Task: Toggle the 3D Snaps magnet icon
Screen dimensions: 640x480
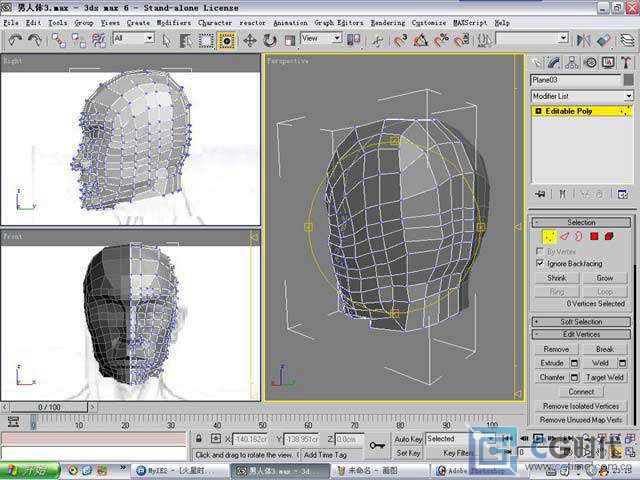Action: click(400, 40)
